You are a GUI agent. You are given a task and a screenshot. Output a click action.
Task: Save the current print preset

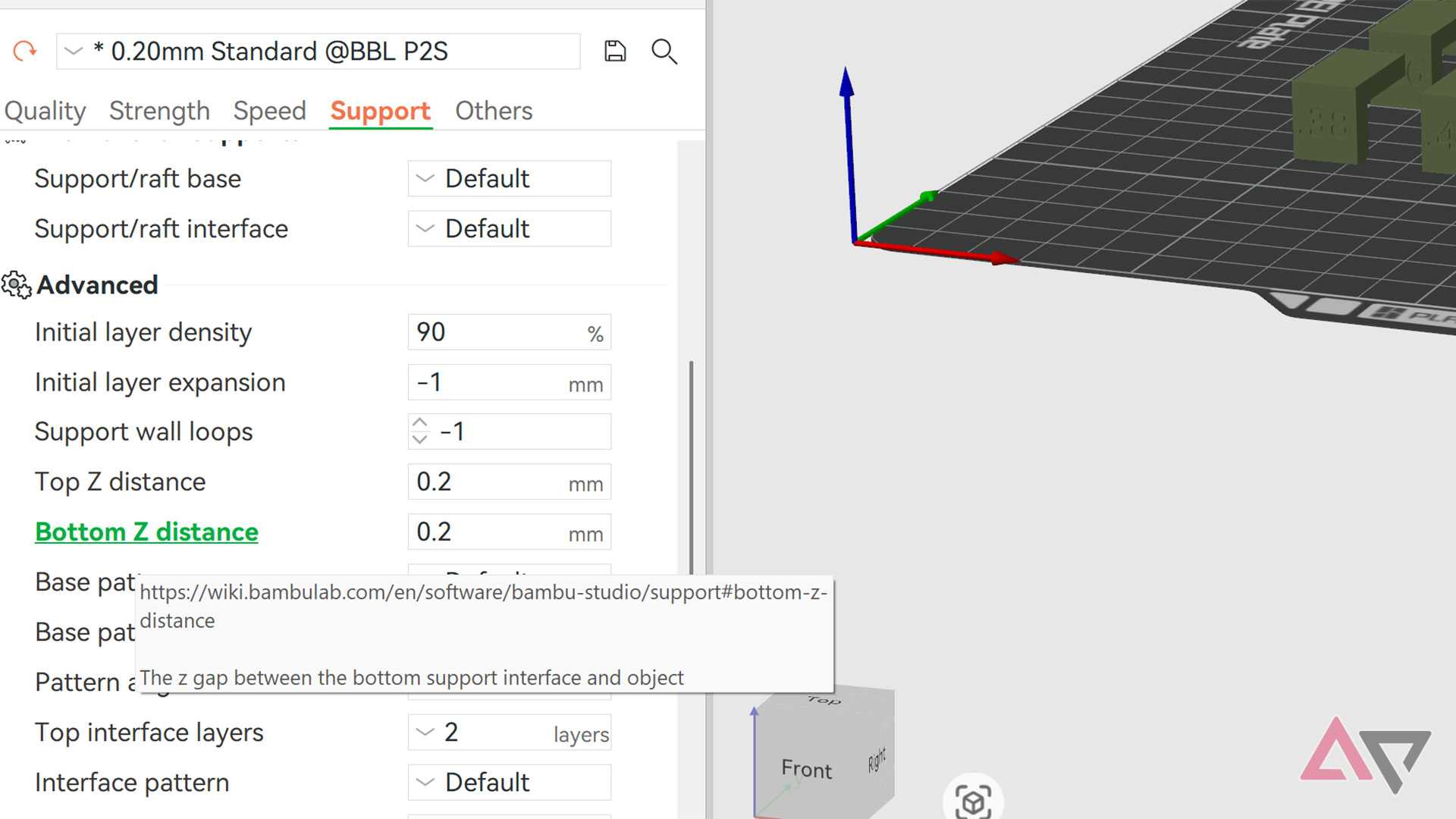[x=615, y=51]
